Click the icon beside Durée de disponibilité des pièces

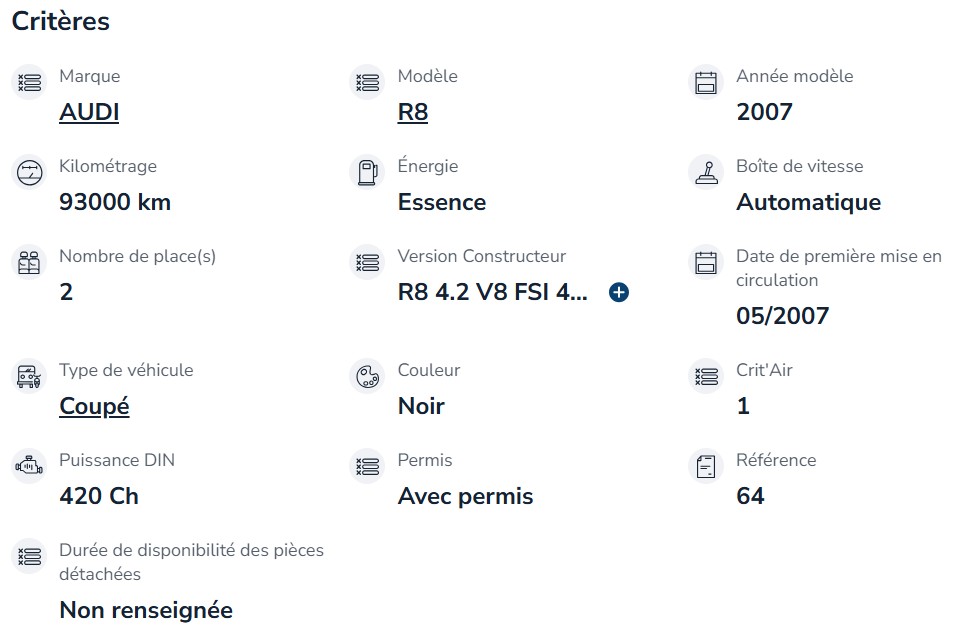(x=29, y=556)
